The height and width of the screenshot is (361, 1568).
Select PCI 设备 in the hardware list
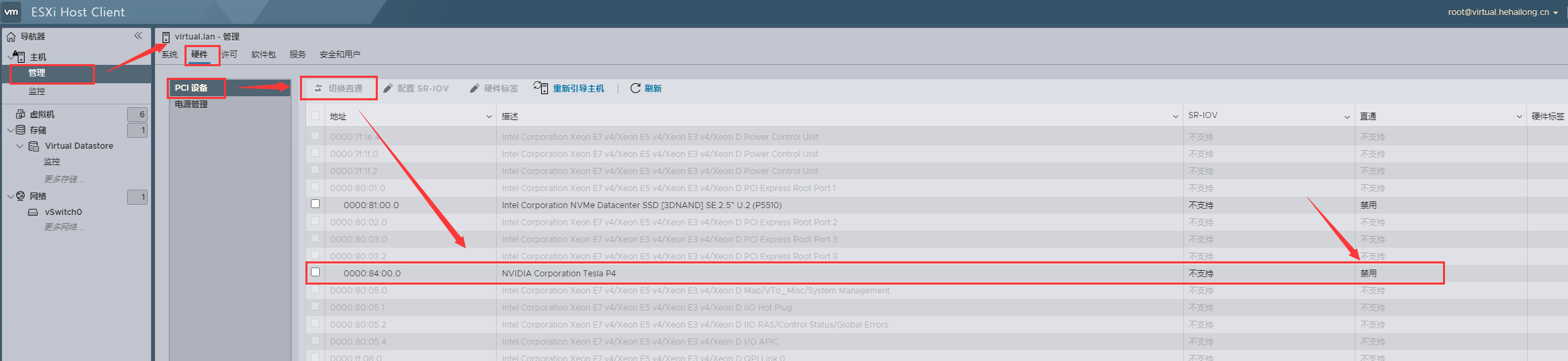230,87
